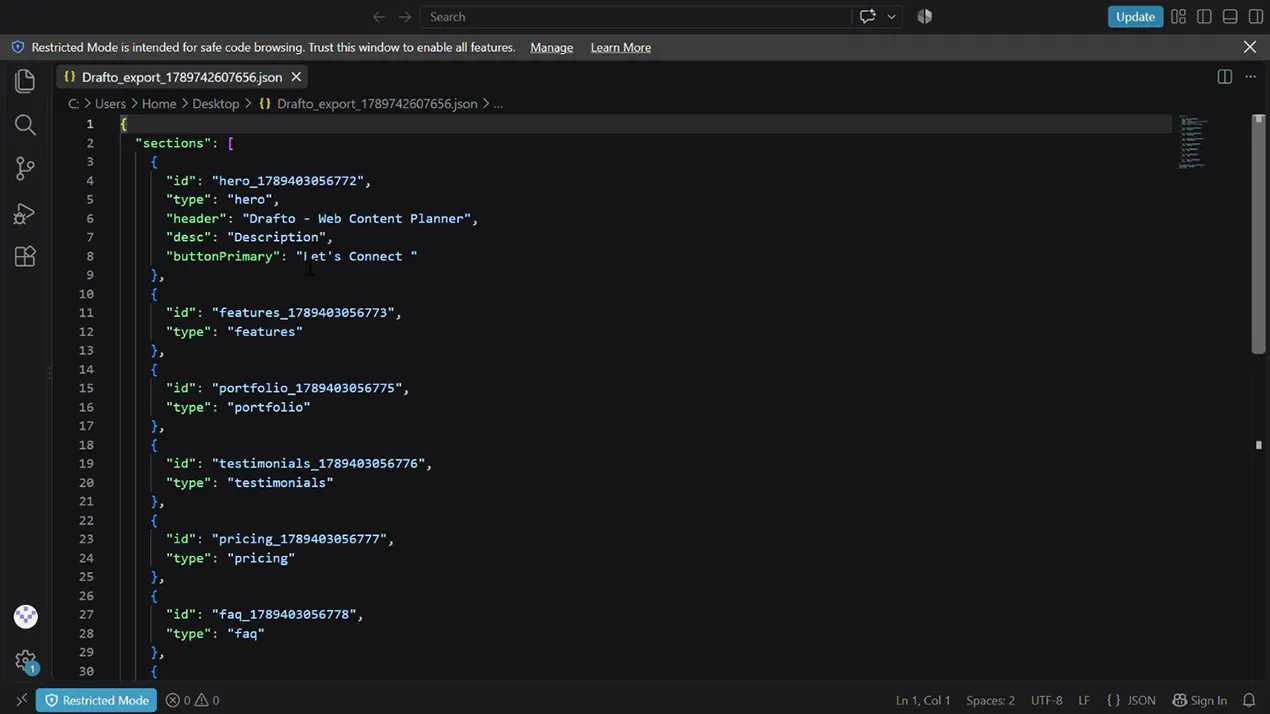Click the "faq_1789403056778" value
1270x714 pixels.
click(x=284, y=614)
